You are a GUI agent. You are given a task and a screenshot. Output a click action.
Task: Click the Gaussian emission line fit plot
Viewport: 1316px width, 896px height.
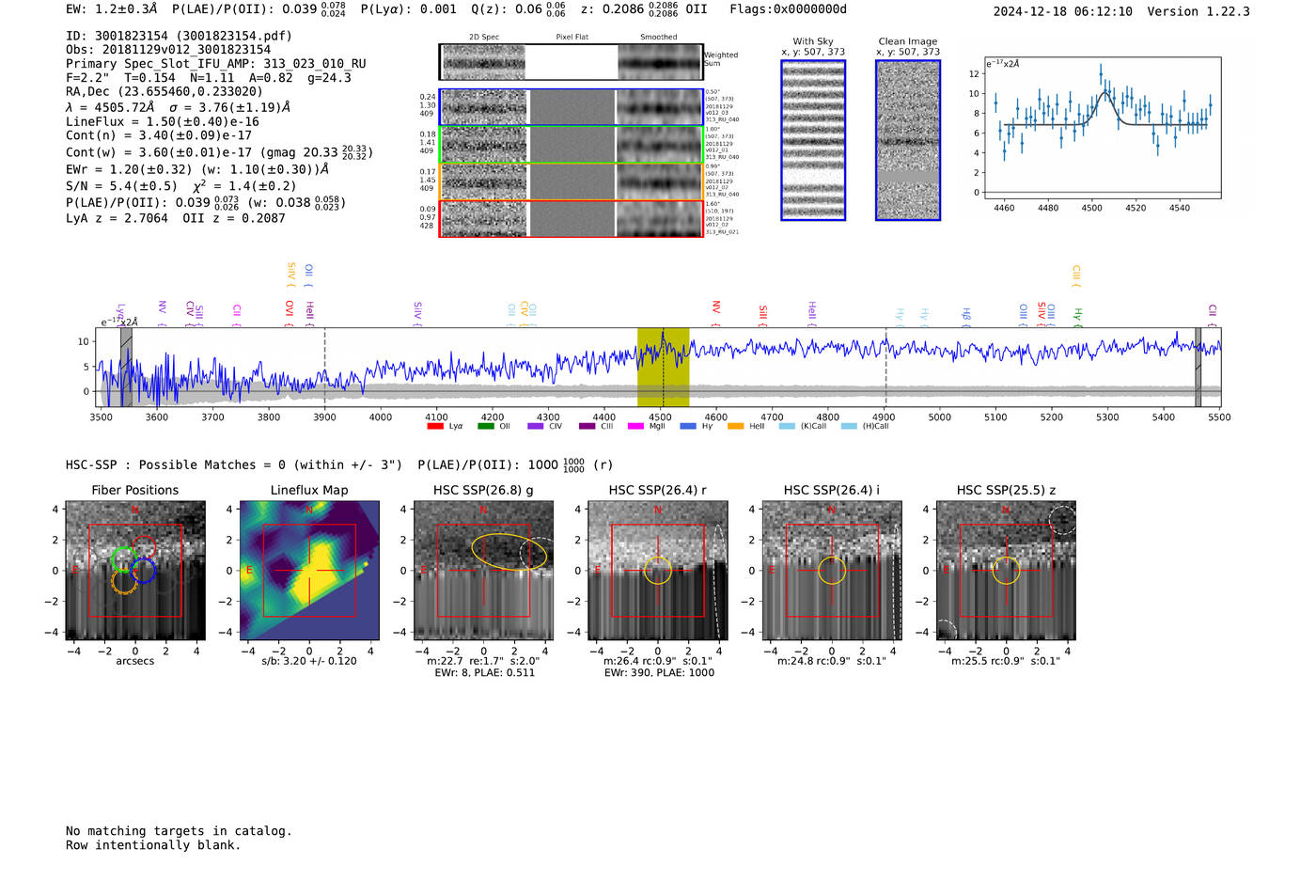[1103, 128]
